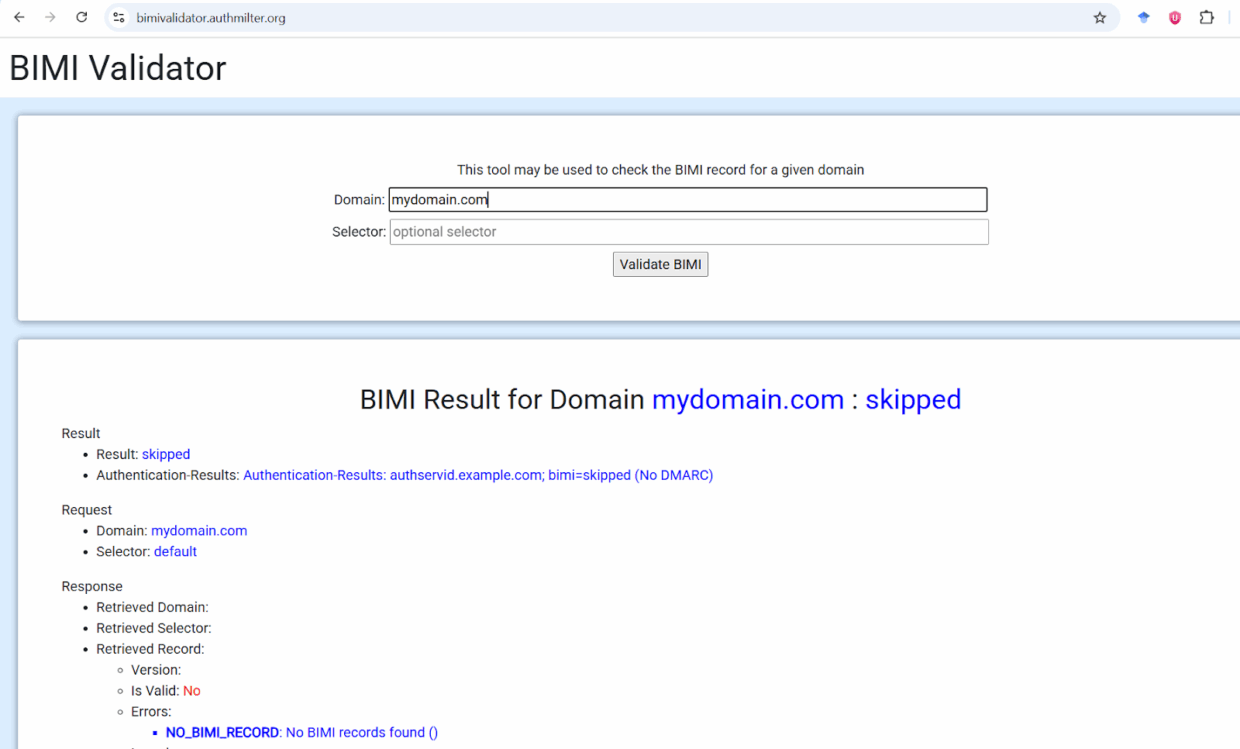This screenshot has height=749, width=1240.
Task: Click the grayed-out forward navigation arrow
Action: 51,17
